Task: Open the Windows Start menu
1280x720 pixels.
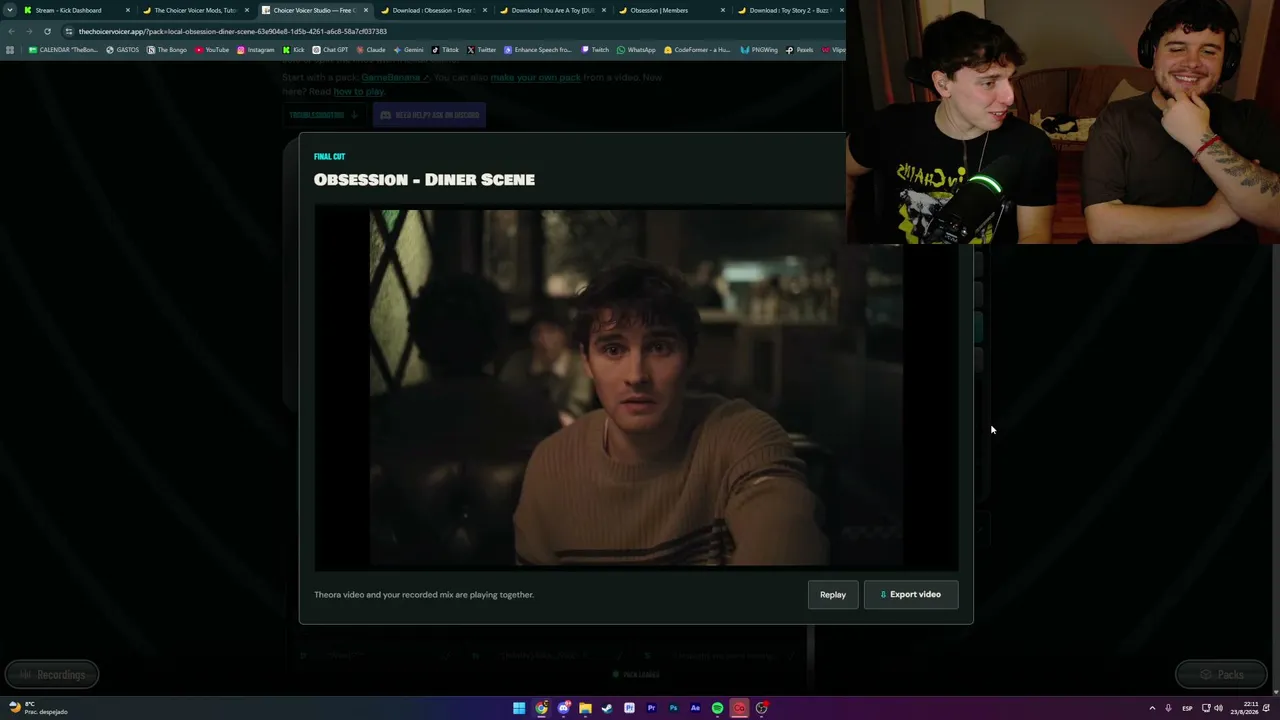Action: pos(519,708)
